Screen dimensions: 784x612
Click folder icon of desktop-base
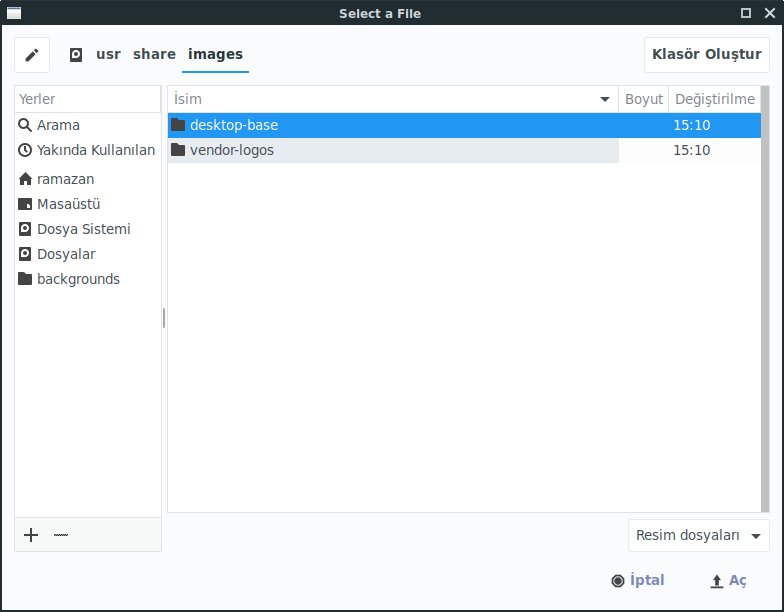178,124
